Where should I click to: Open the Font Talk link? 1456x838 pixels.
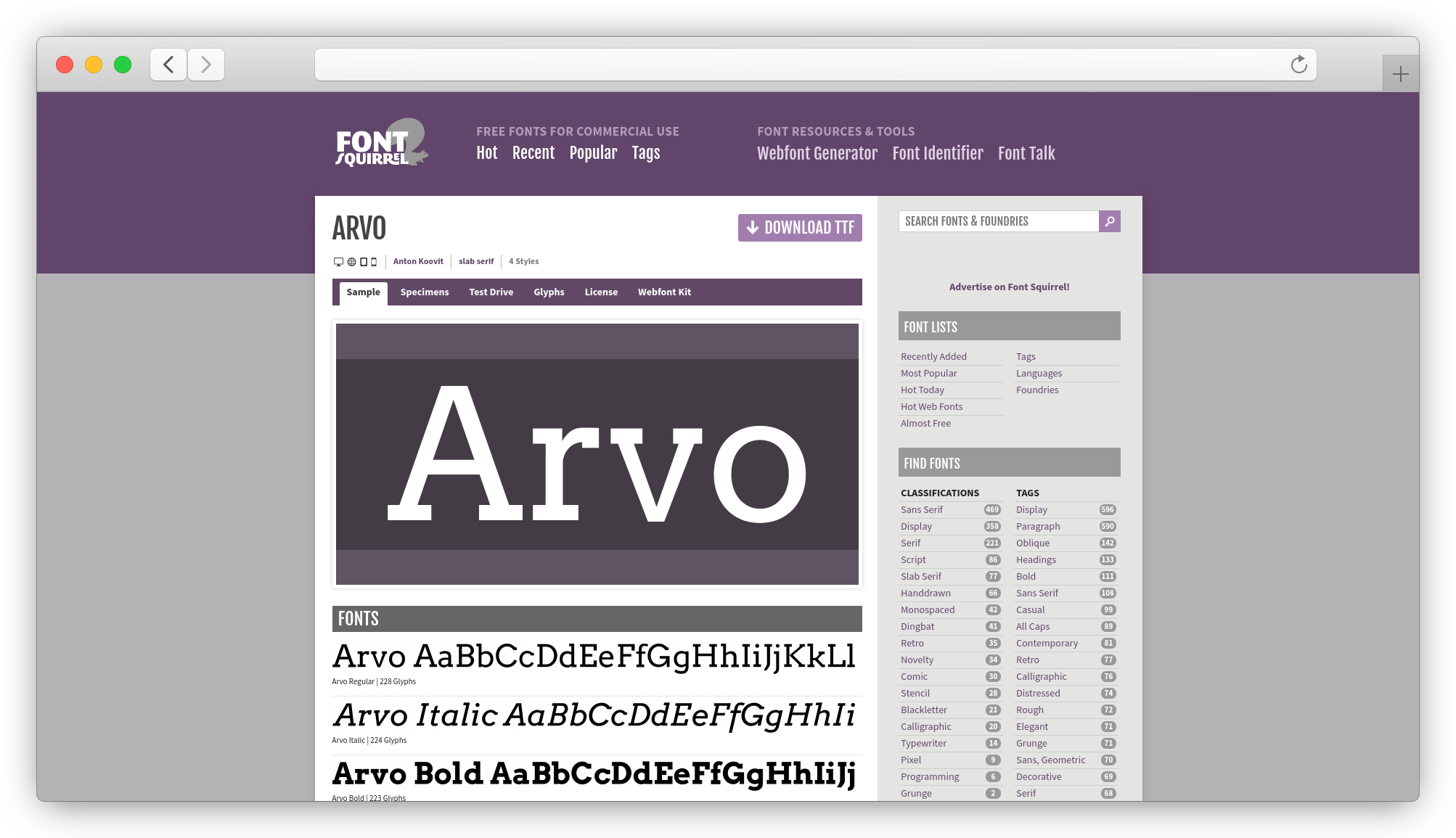coord(1026,153)
